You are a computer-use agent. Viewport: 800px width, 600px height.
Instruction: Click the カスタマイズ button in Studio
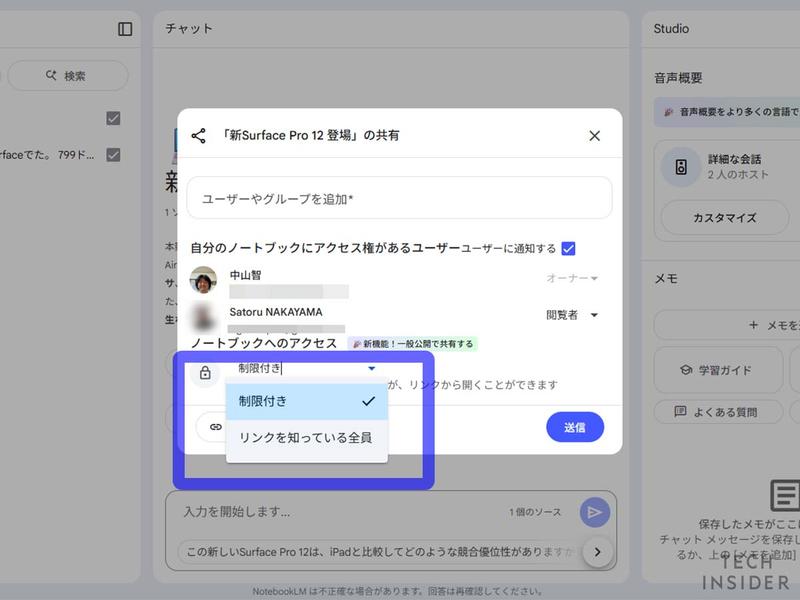pos(723,217)
